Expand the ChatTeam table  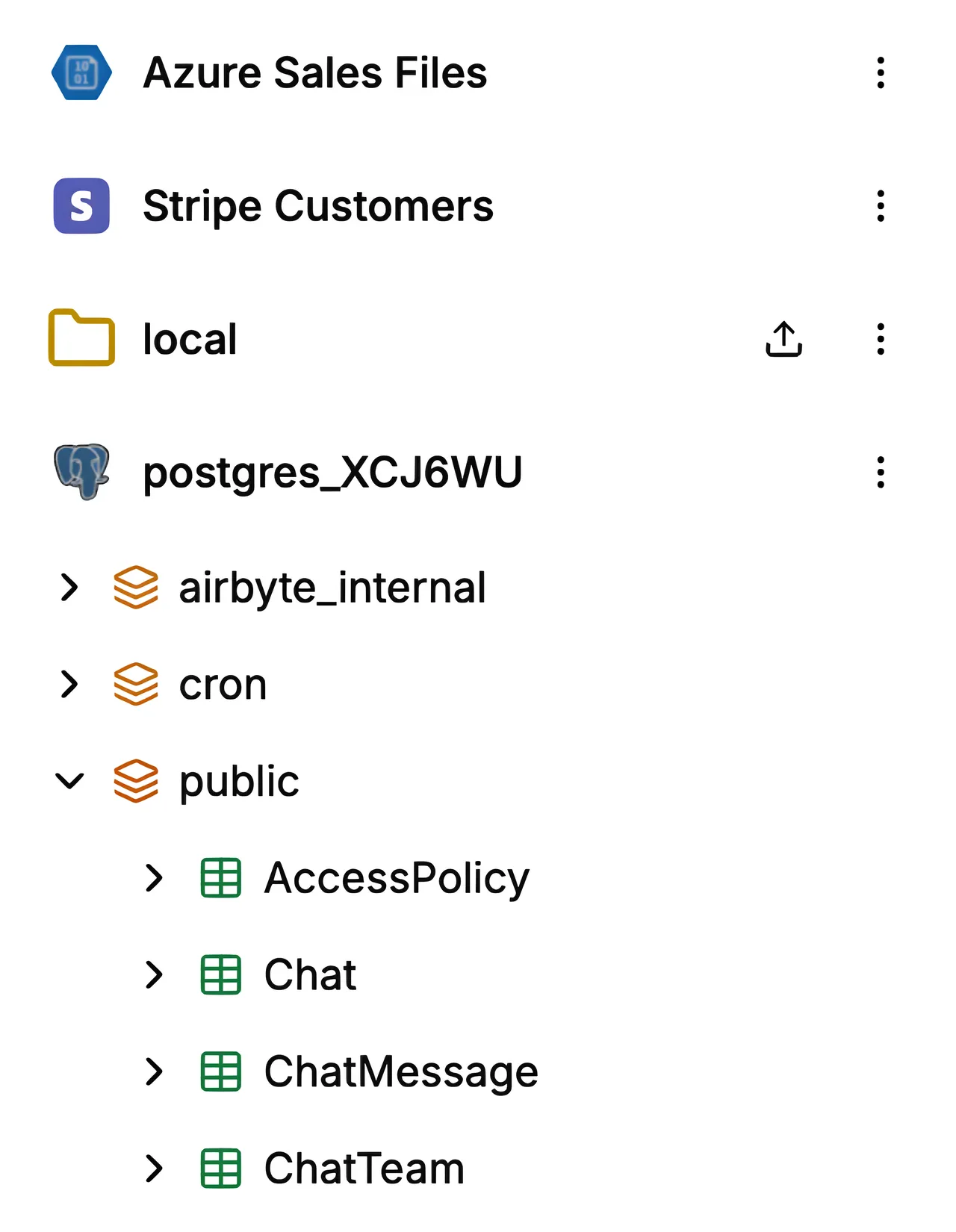click(x=154, y=1169)
